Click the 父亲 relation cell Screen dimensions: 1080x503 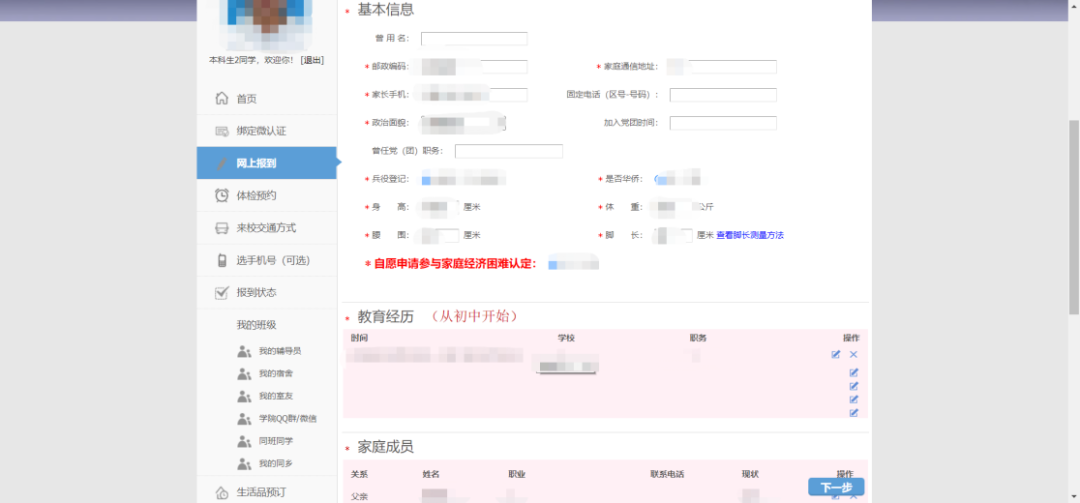coord(359,496)
